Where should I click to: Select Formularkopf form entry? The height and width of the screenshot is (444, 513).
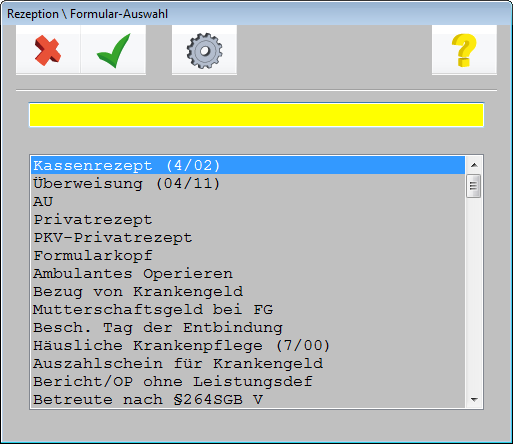(248, 256)
